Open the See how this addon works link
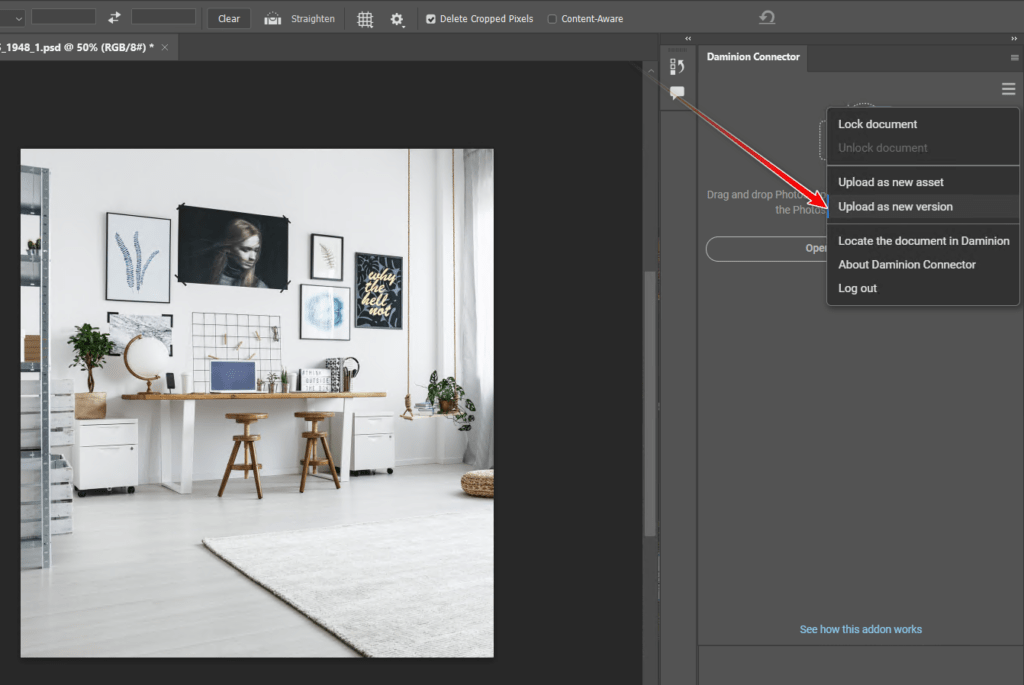Image resolution: width=1024 pixels, height=685 pixels. [x=860, y=630]
